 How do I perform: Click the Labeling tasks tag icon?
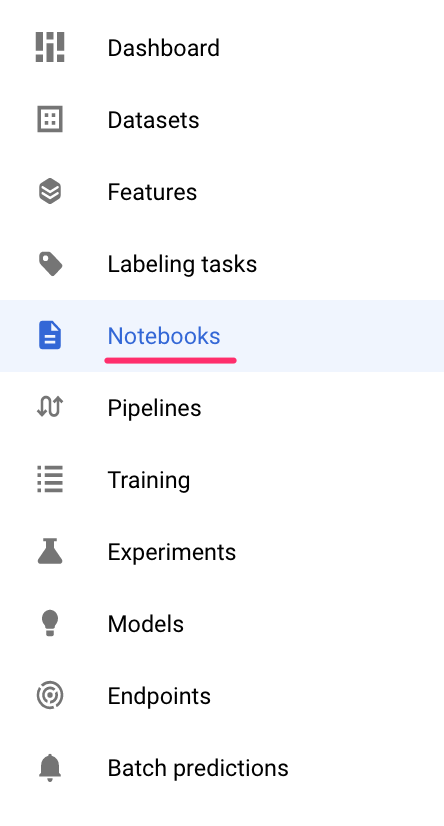[50, 263]
